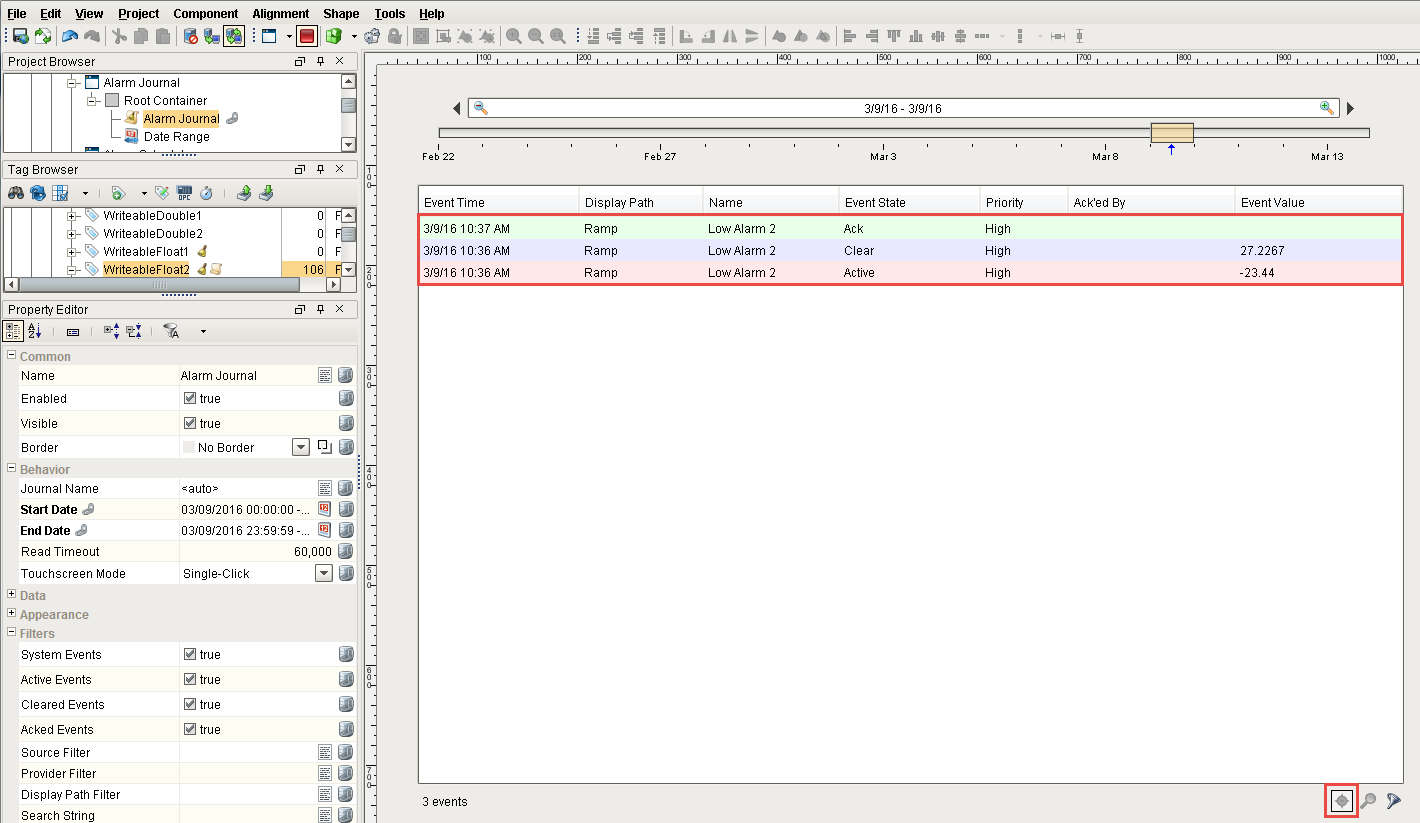Open the Tools menu
The image size is (1420, 823).
coord(389,14)
